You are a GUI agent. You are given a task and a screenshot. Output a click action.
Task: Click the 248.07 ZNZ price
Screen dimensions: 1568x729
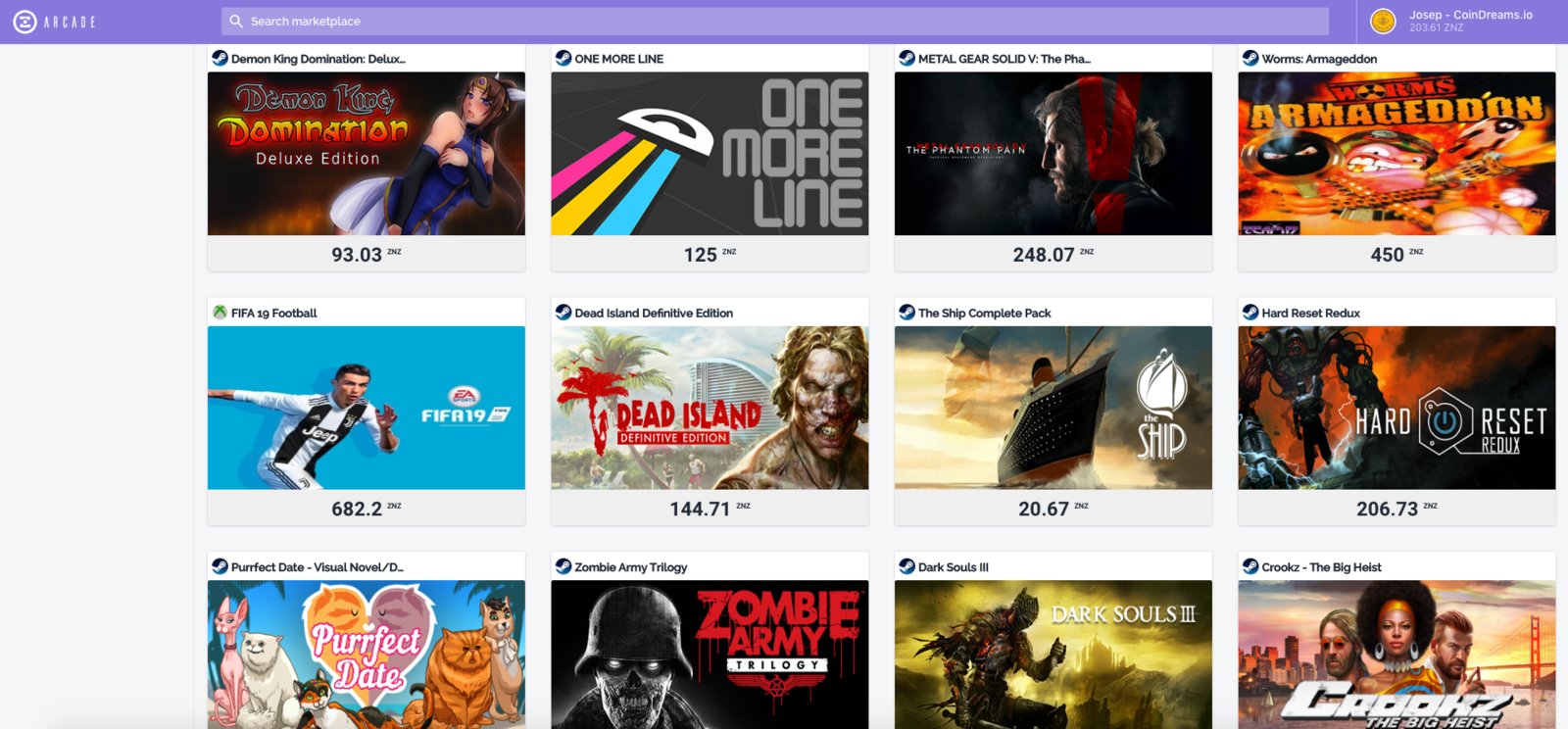1053,255
